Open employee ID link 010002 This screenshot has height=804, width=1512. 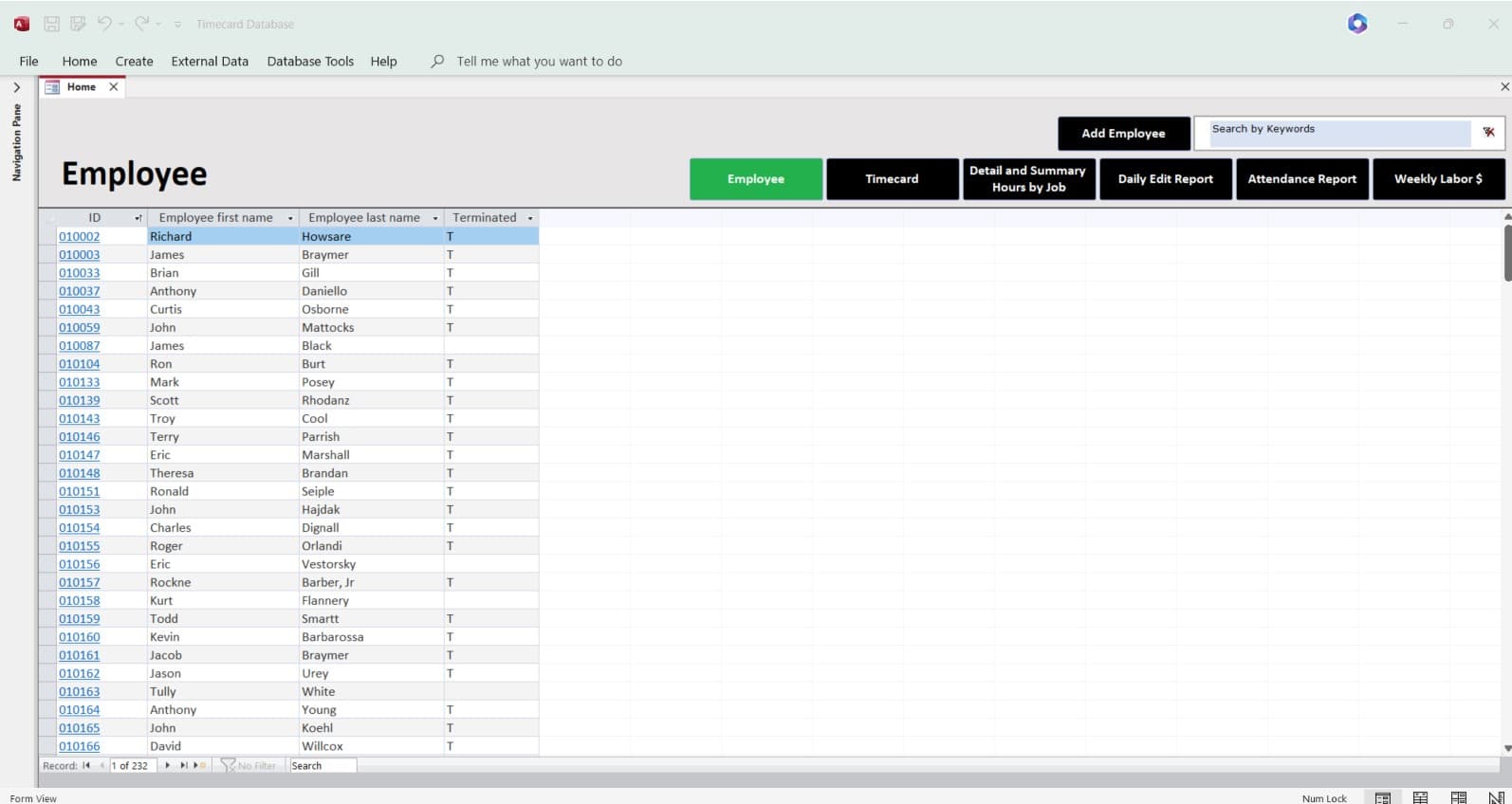(x=79, y=236)
